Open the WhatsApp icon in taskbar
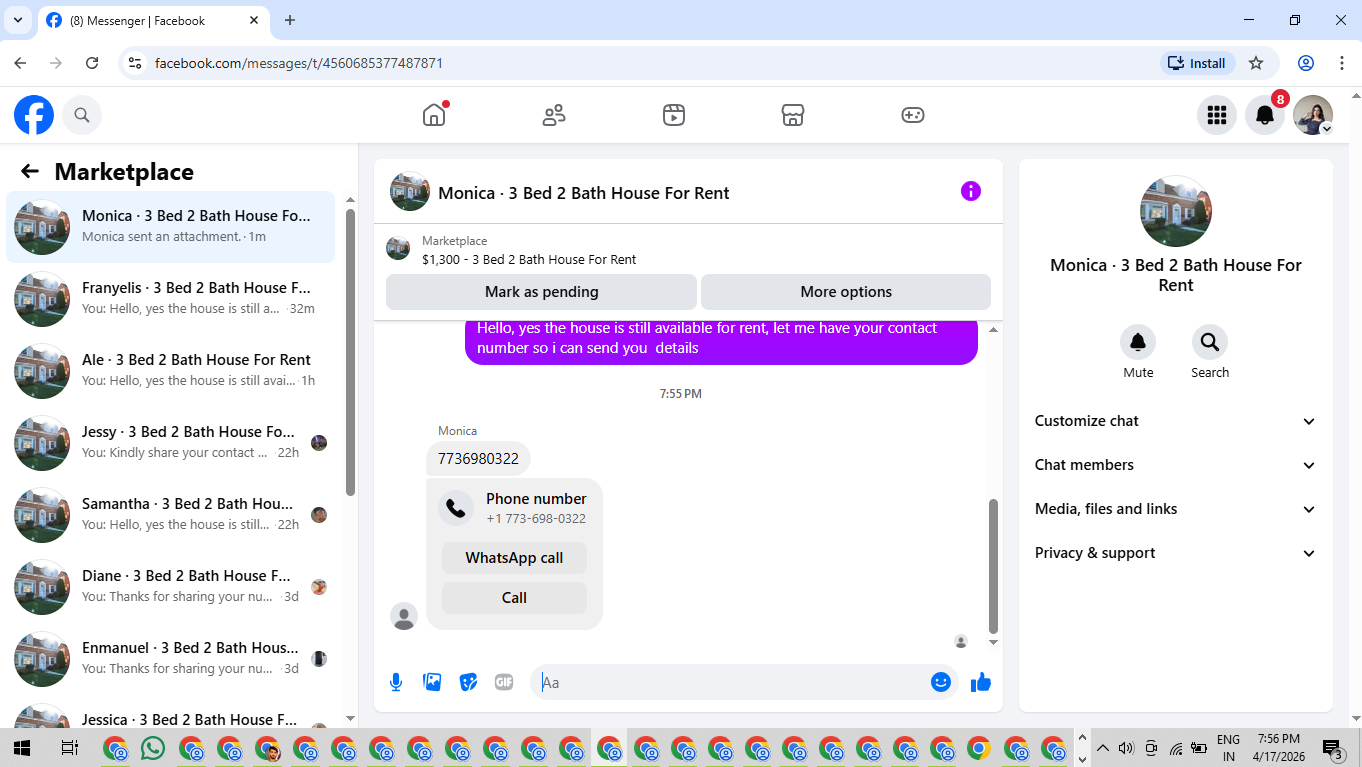Screen dimensions: 1362x767 click(153, 748)
